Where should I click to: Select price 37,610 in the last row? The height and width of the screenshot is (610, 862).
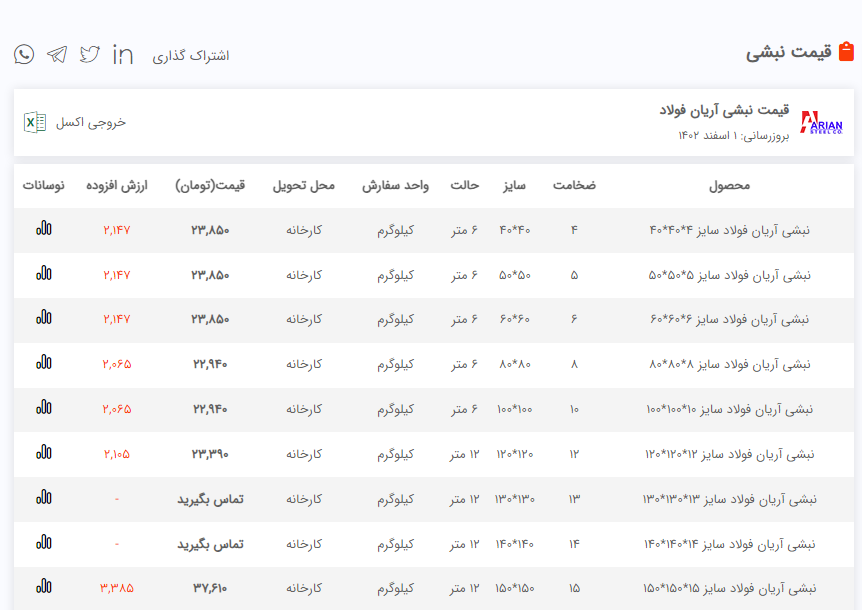point(210,588)
